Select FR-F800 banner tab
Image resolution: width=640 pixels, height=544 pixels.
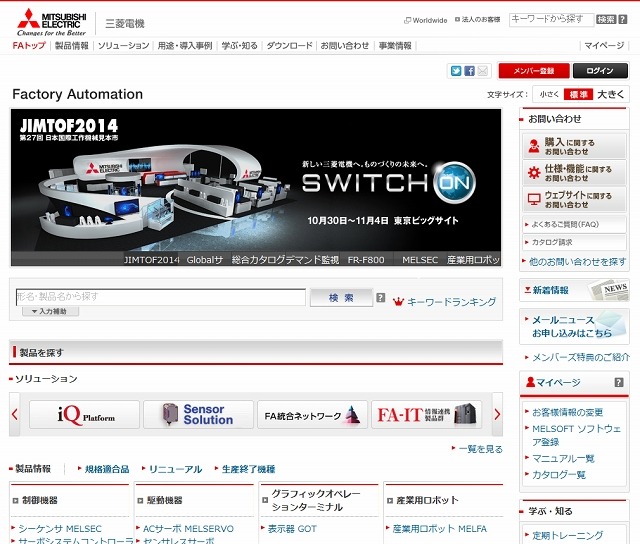pyautogui.click(x=366, y=260)
